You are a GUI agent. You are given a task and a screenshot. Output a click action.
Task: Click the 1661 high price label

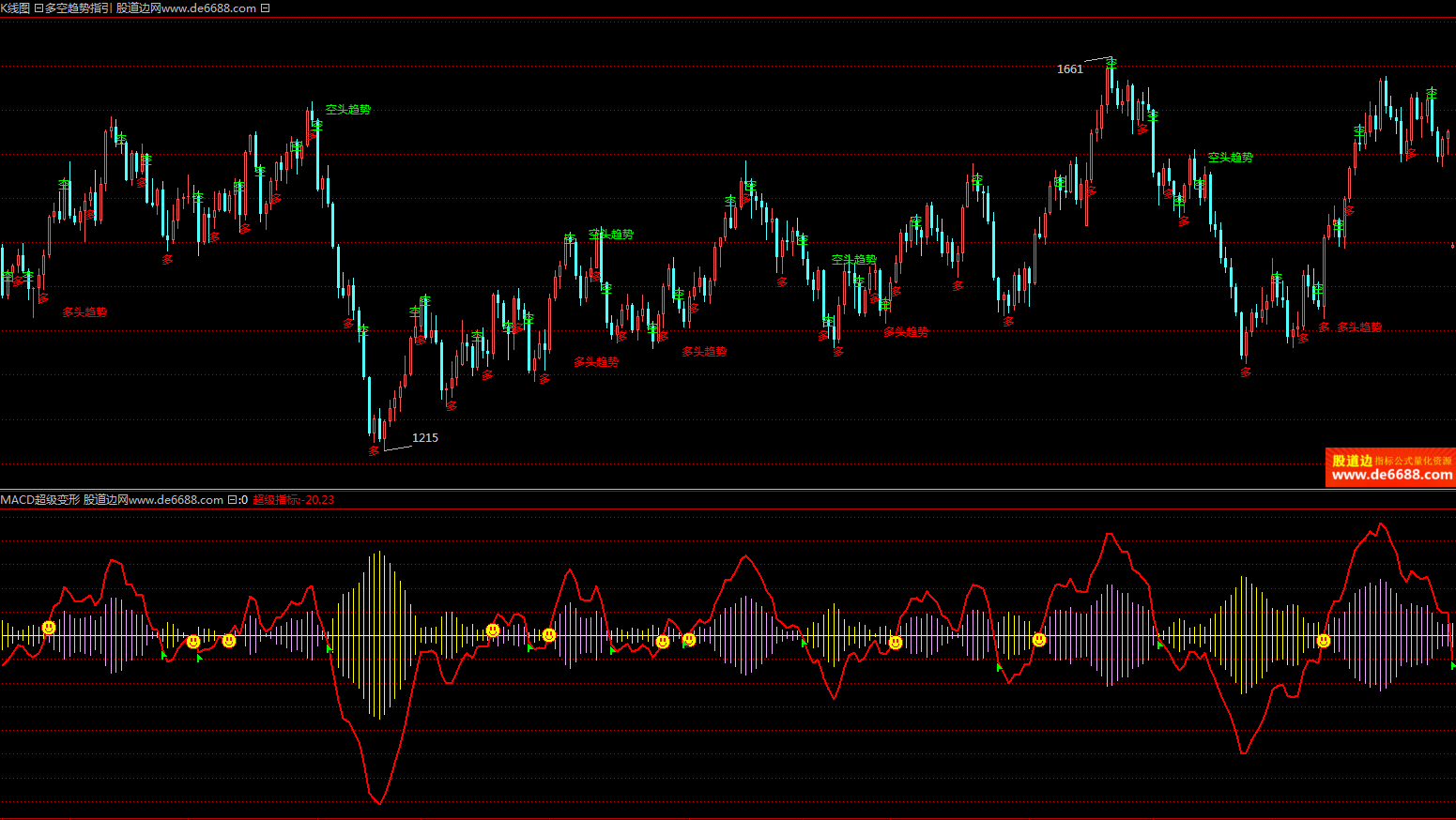click(1069, 69)
